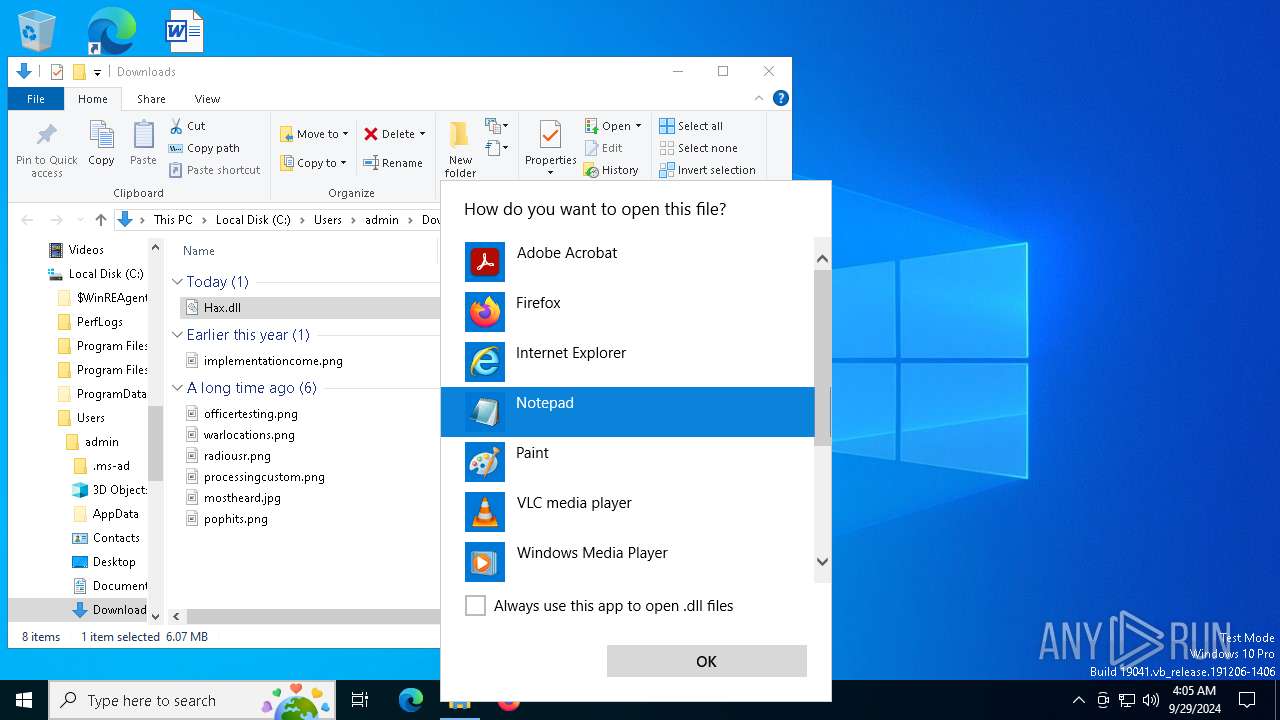Screen dimensions: 1280x720
Task: Pick Windows Media Player from list
Action: point(628,562)
